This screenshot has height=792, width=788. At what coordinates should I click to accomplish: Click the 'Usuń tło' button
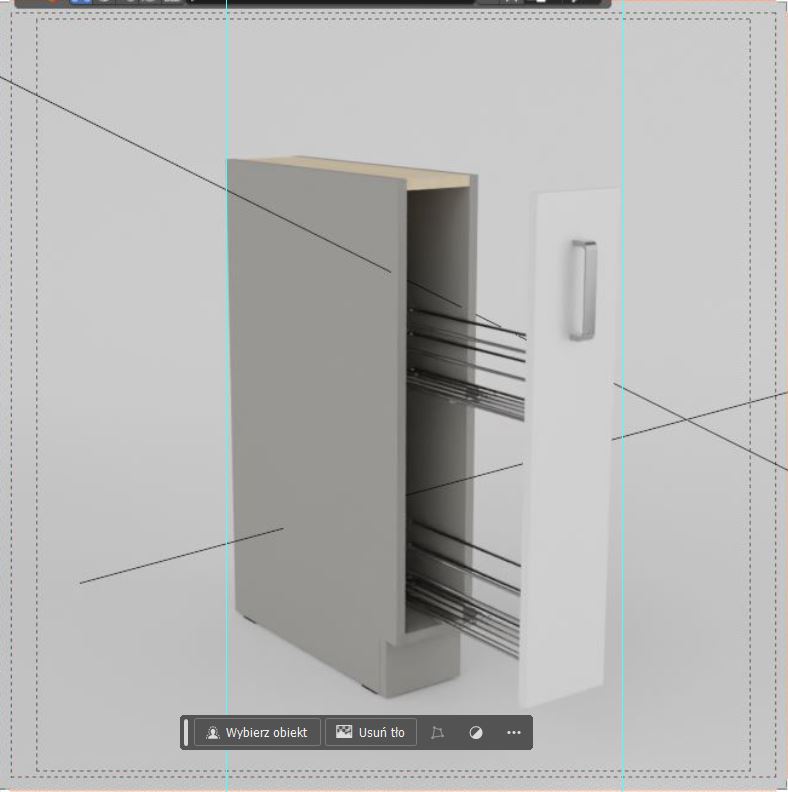[371, 732]
